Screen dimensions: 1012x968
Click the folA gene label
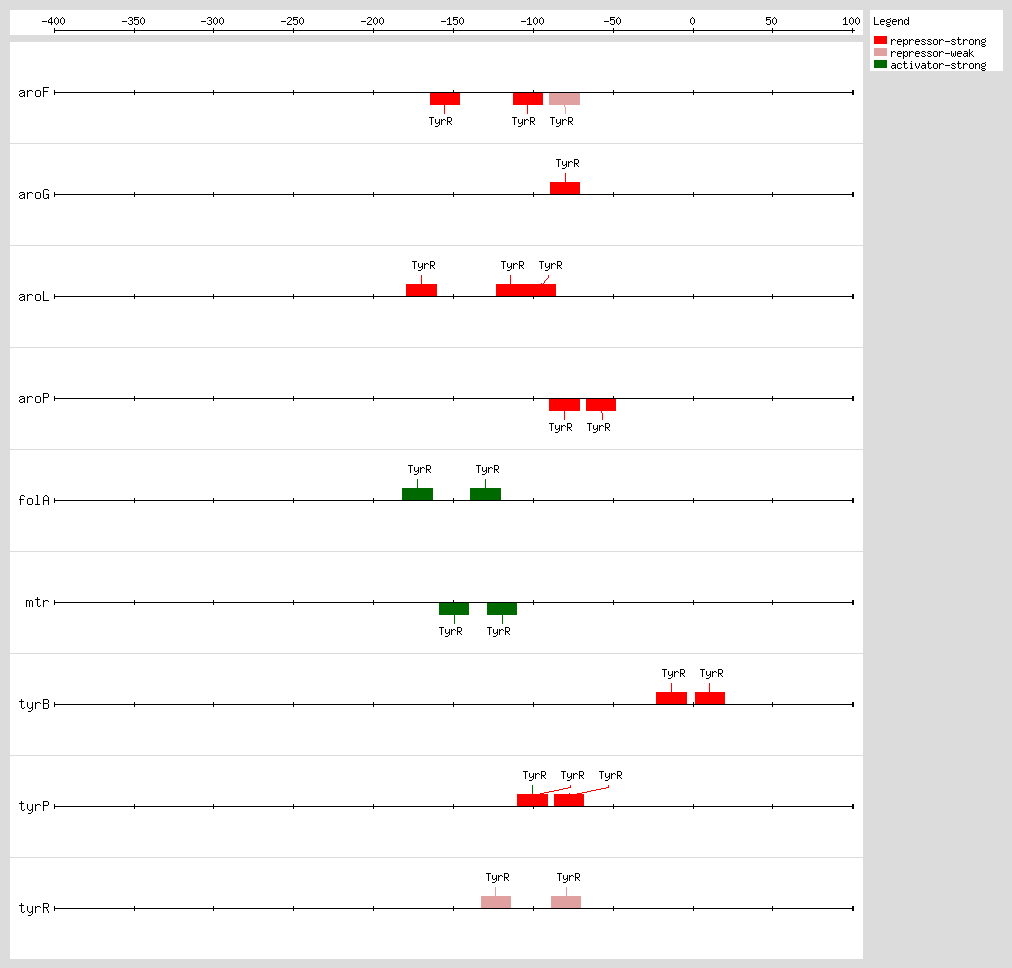tap(34, 501)
